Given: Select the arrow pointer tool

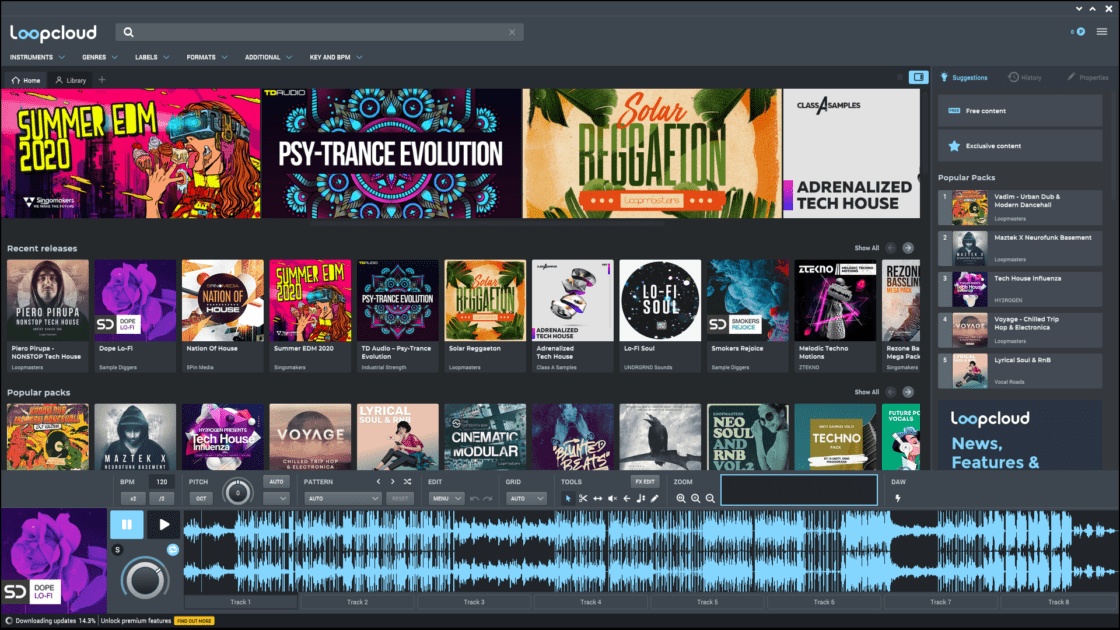Looking at the screenshot, I should (568, 499).
